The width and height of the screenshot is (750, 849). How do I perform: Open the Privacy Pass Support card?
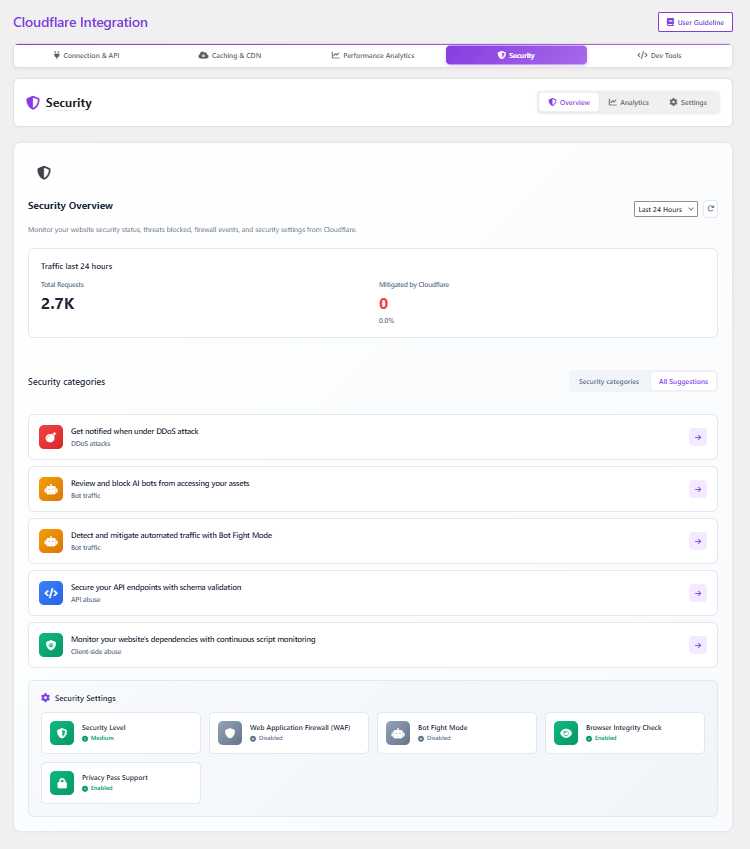click(x=121, y=783)
